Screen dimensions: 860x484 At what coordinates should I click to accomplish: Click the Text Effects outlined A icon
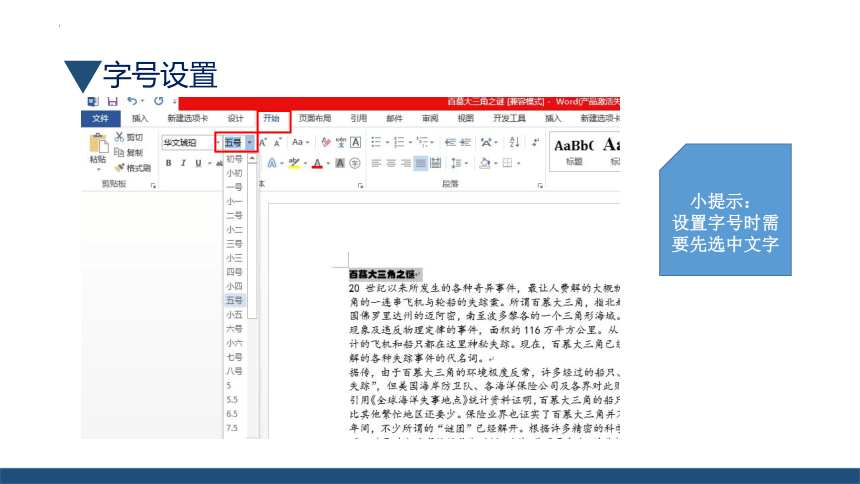tap(271, 163)
